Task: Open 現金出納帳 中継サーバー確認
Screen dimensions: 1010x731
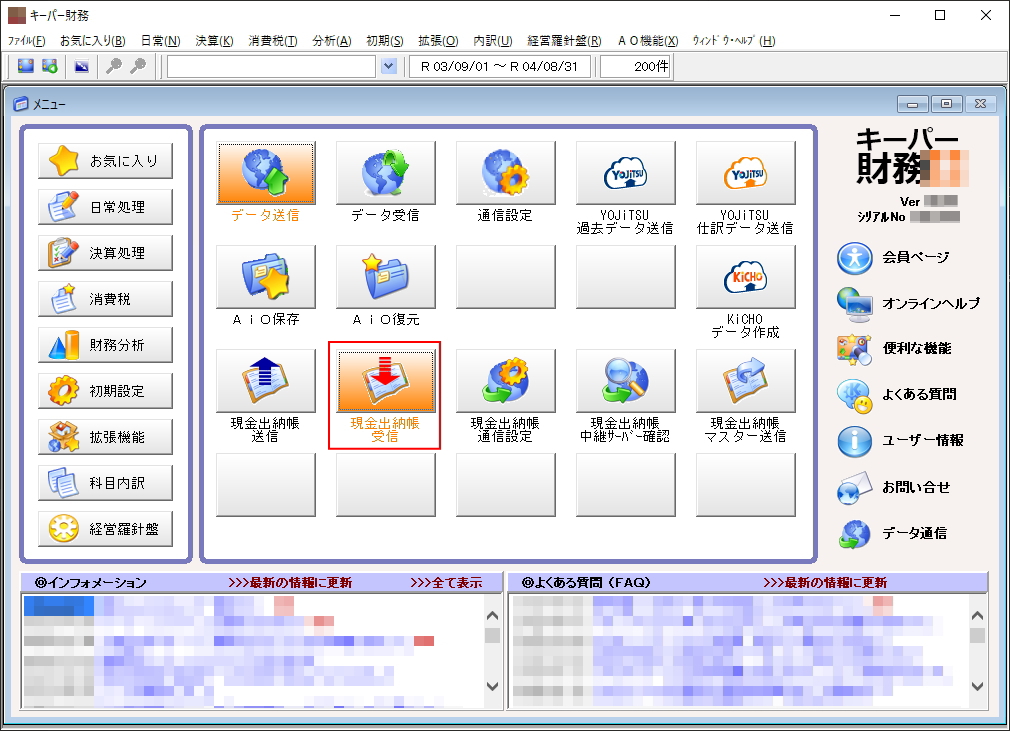Action: pyautogui.click(x=625, y=381)
